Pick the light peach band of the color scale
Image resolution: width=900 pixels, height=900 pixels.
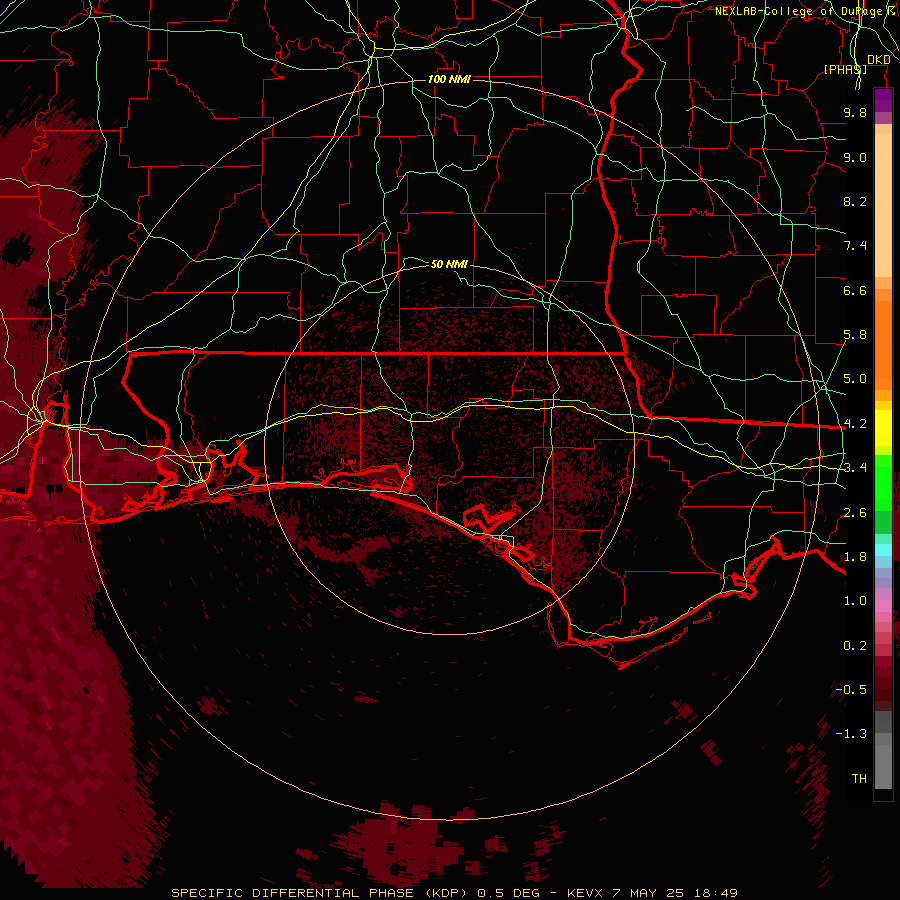tap(883, 207)
